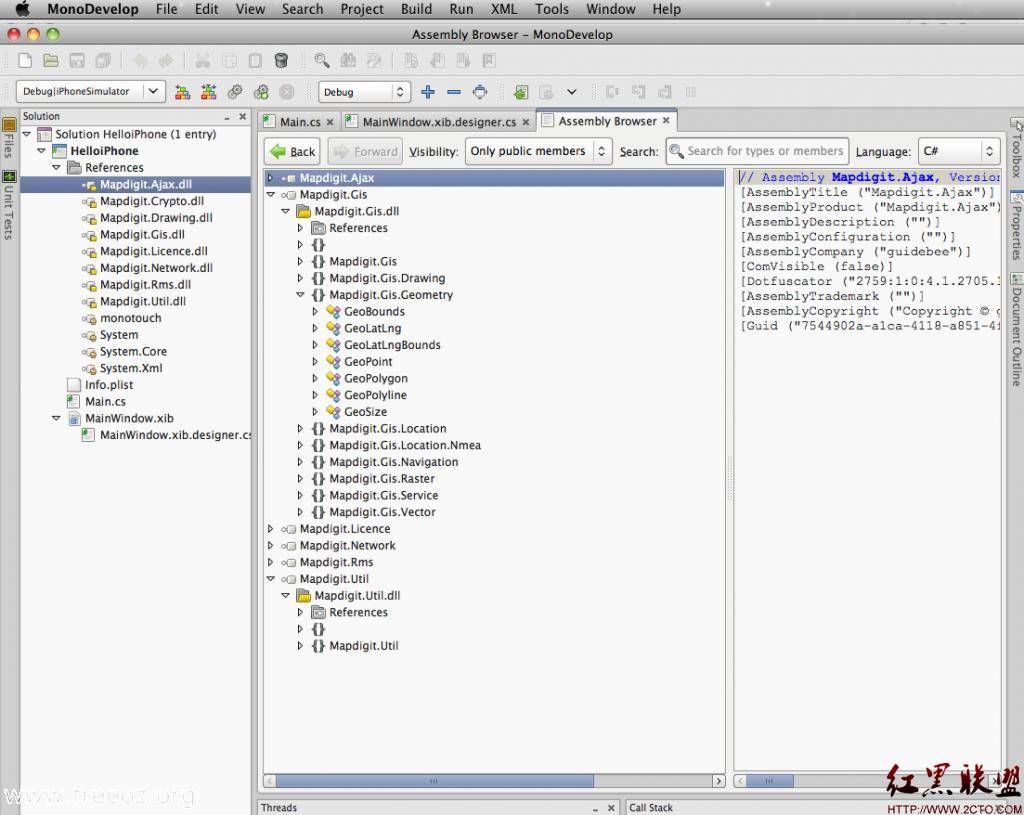Click the Back button
This screenshot has width=1024, height=815.
292,151
